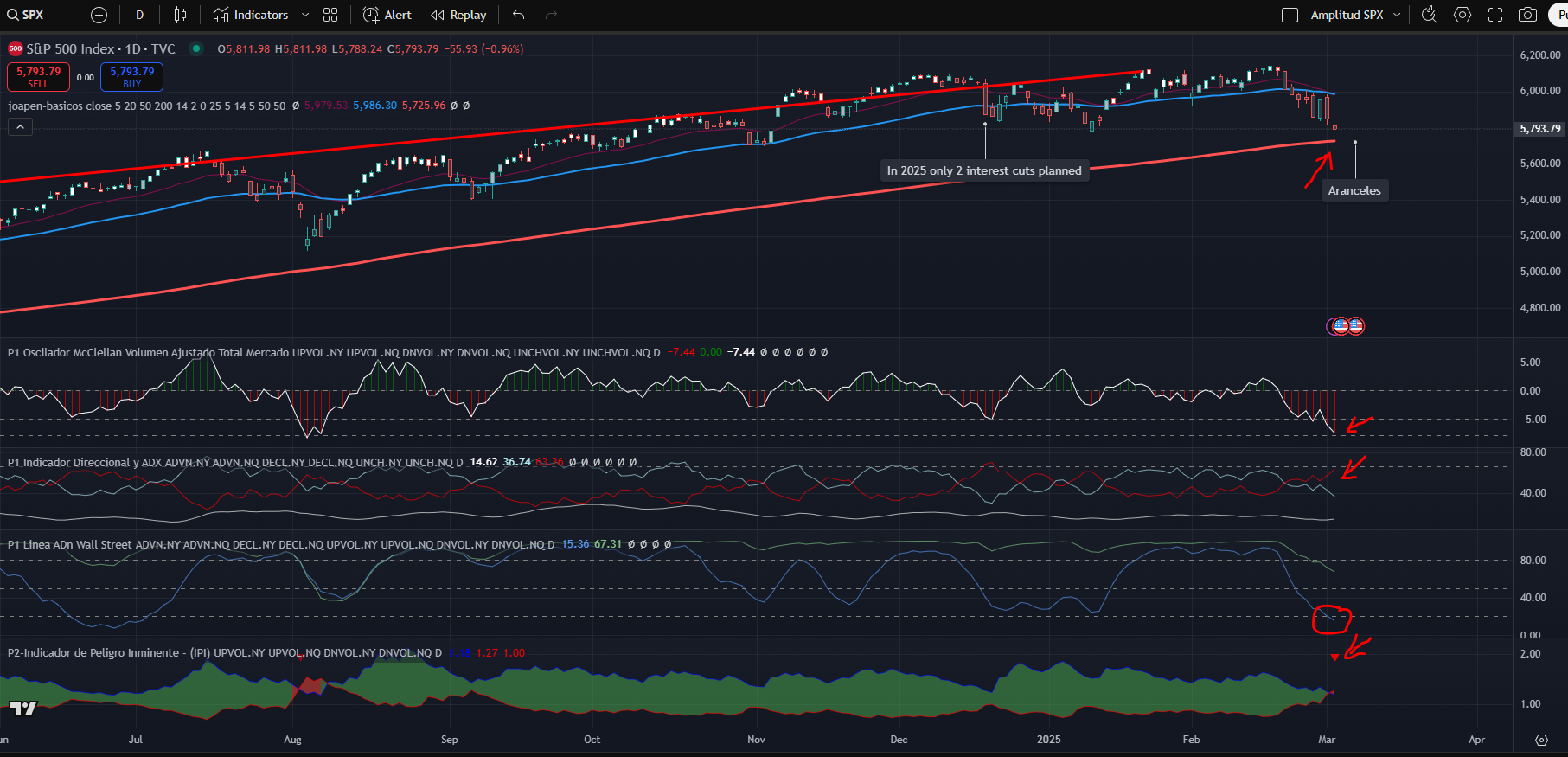Screen dimensions: 1568x757
Task: Click the red 5,793.79 SELL button
Action: (x=38, y=77)
